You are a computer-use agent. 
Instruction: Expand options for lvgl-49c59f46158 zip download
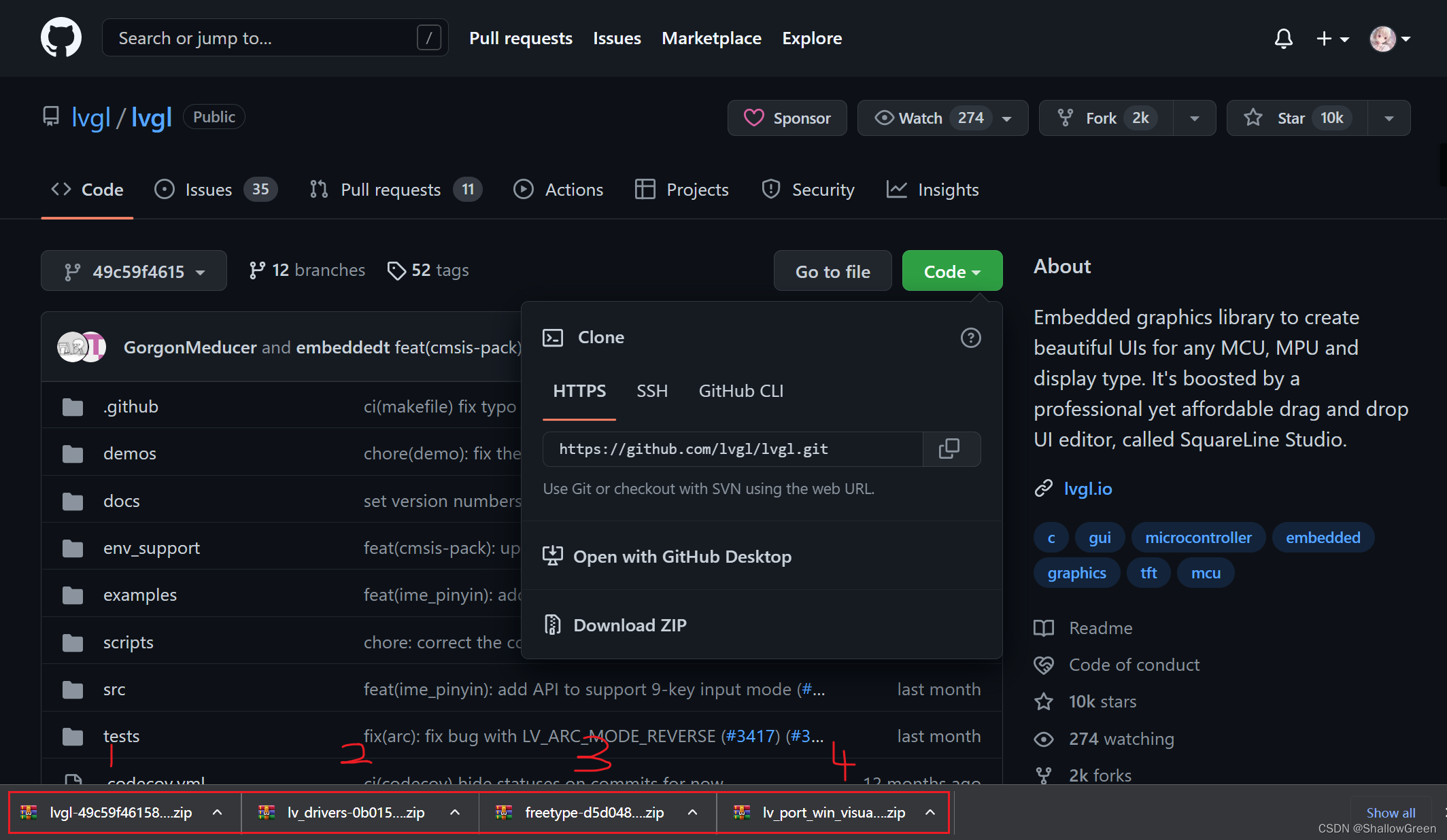(x=218, y=812)
